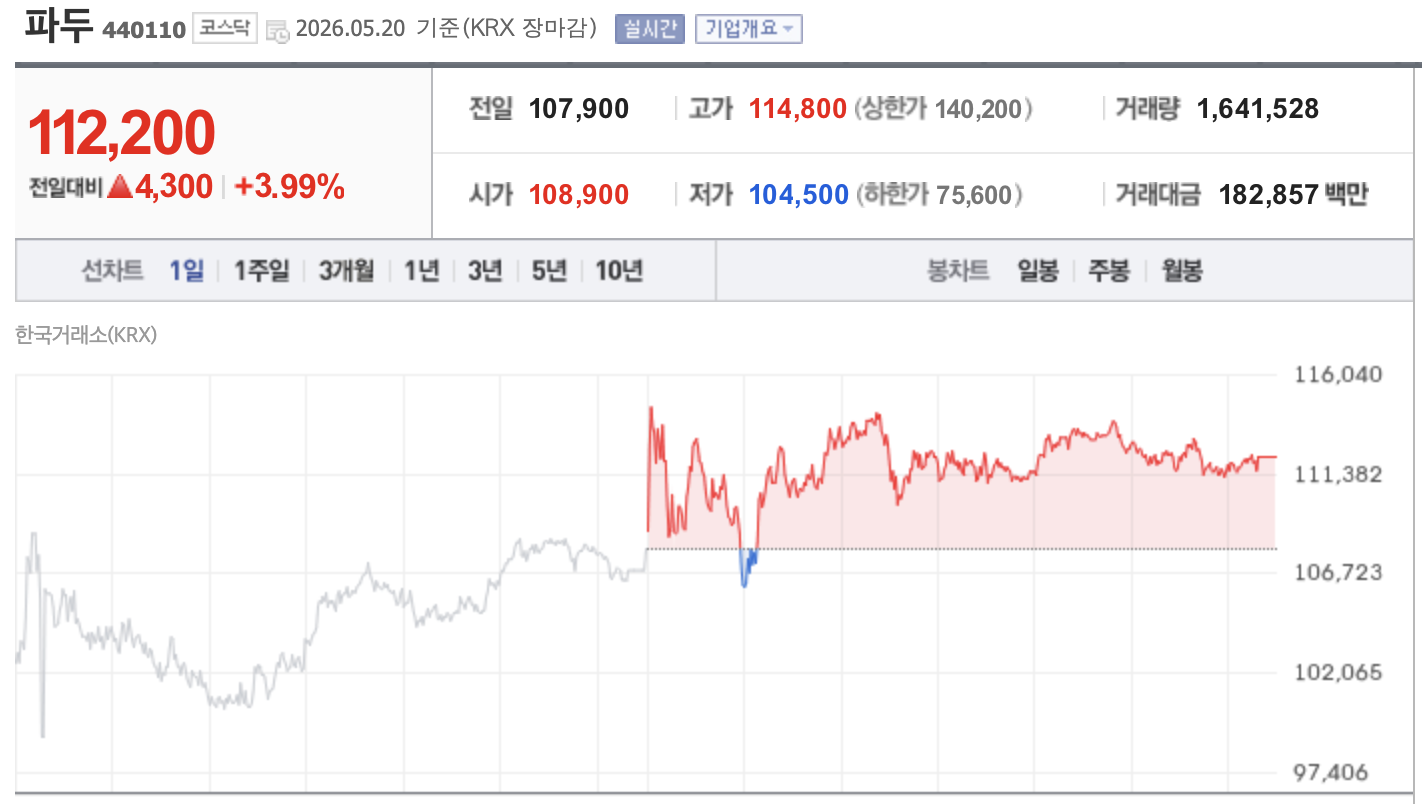Click the blue dip segment on chart
Screen dimensions: 1422x804
[748, 567]
